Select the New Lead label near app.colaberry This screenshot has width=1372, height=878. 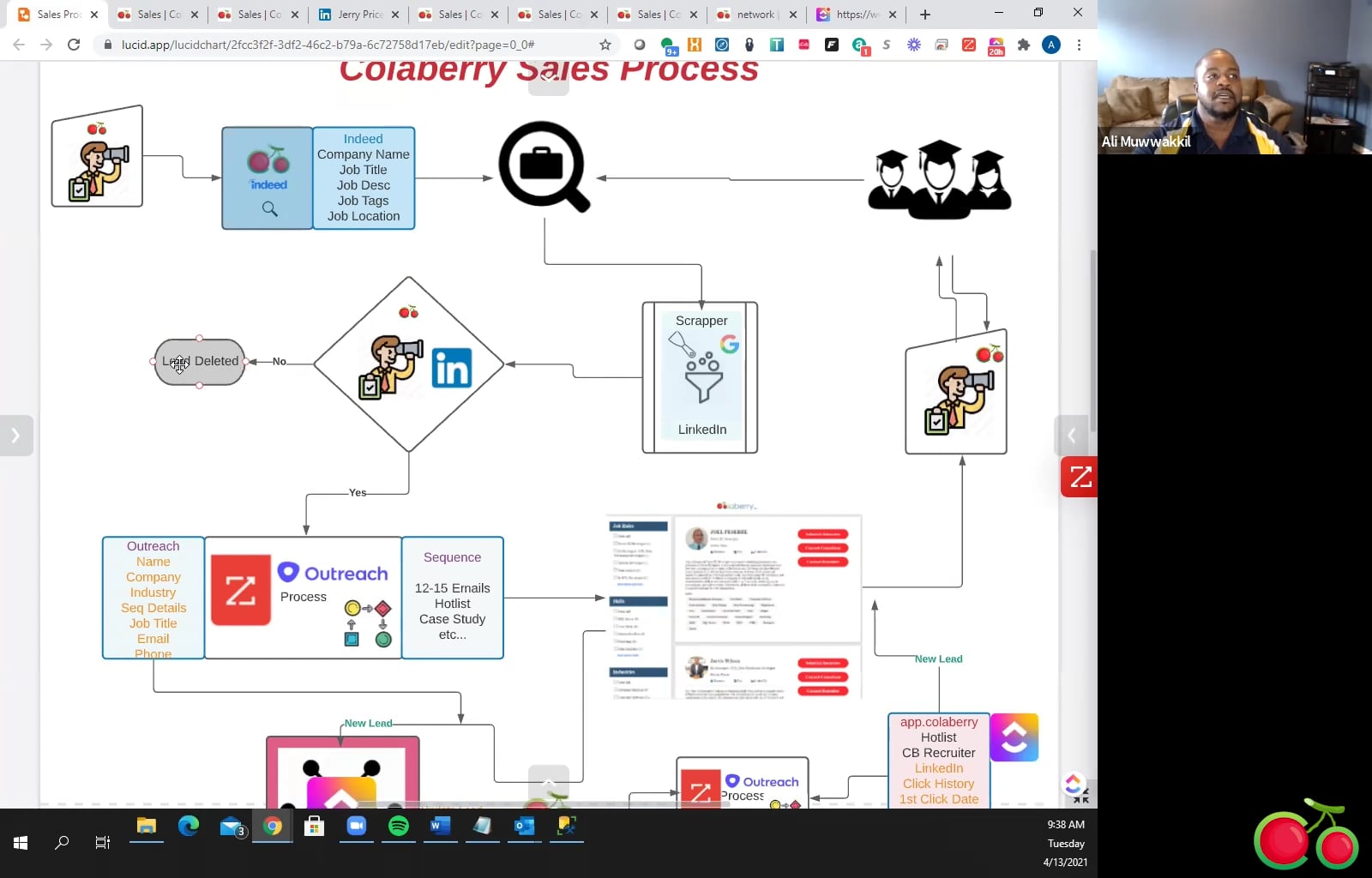click(x=938, y=659)
